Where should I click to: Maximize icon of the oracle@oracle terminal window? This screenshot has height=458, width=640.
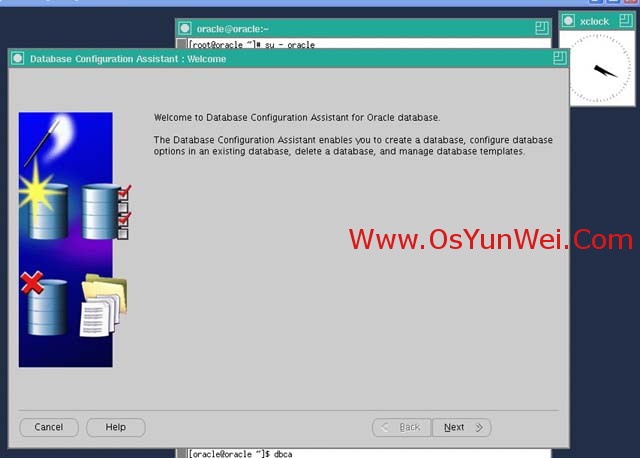pos(542,28)
